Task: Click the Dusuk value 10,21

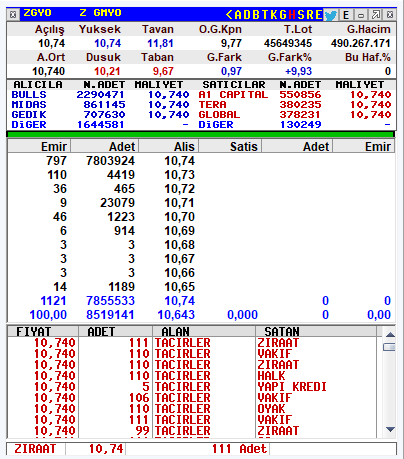Action: [x=107, y=71]
